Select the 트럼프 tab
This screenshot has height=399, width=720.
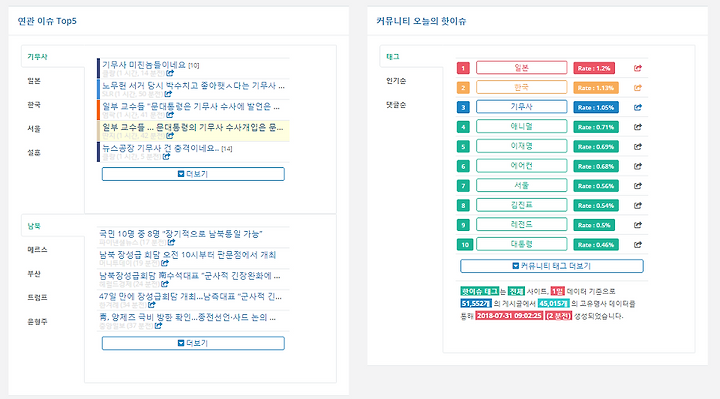coord(37,298)
